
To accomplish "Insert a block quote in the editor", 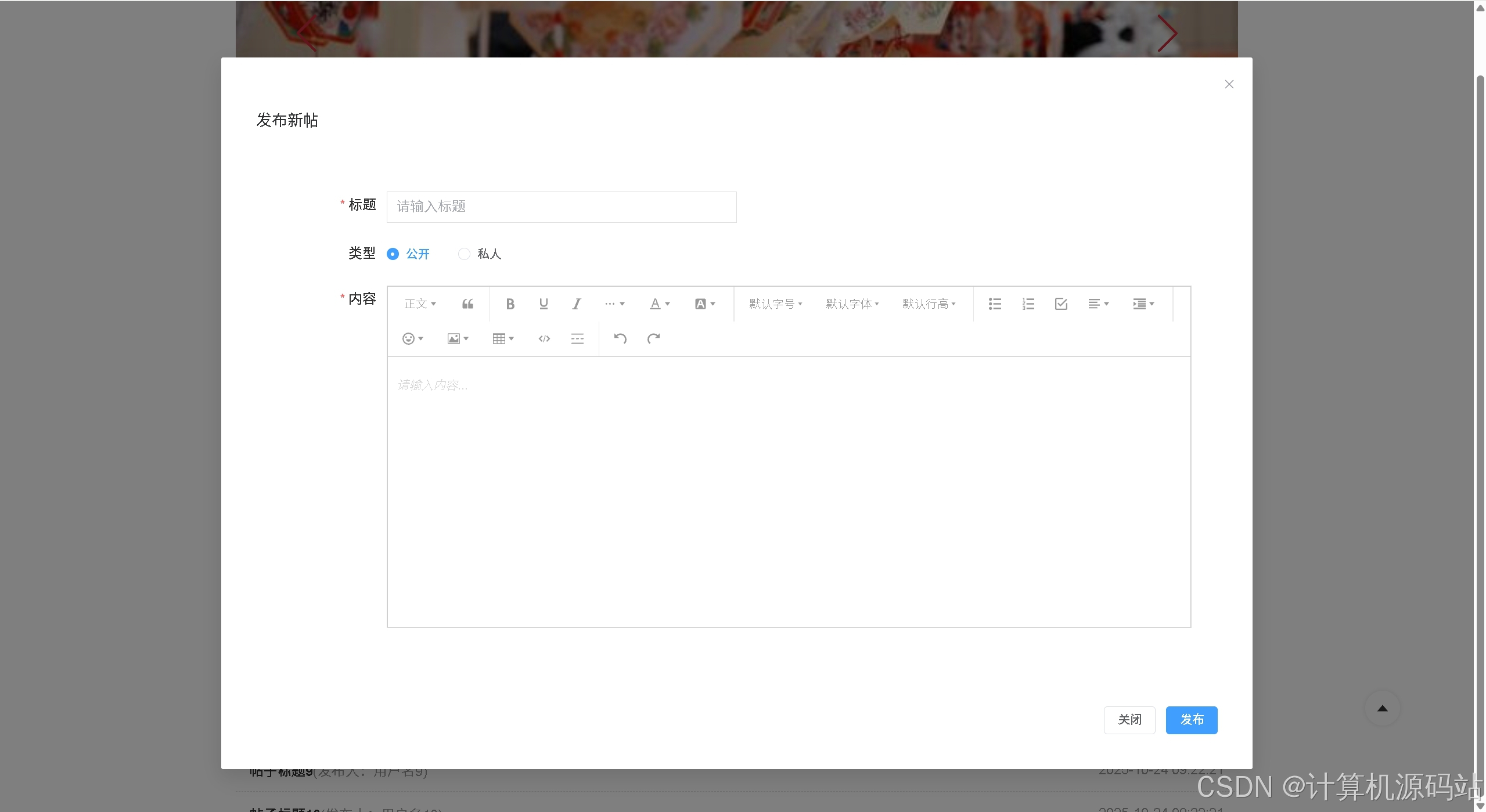I will click(467, 304).
